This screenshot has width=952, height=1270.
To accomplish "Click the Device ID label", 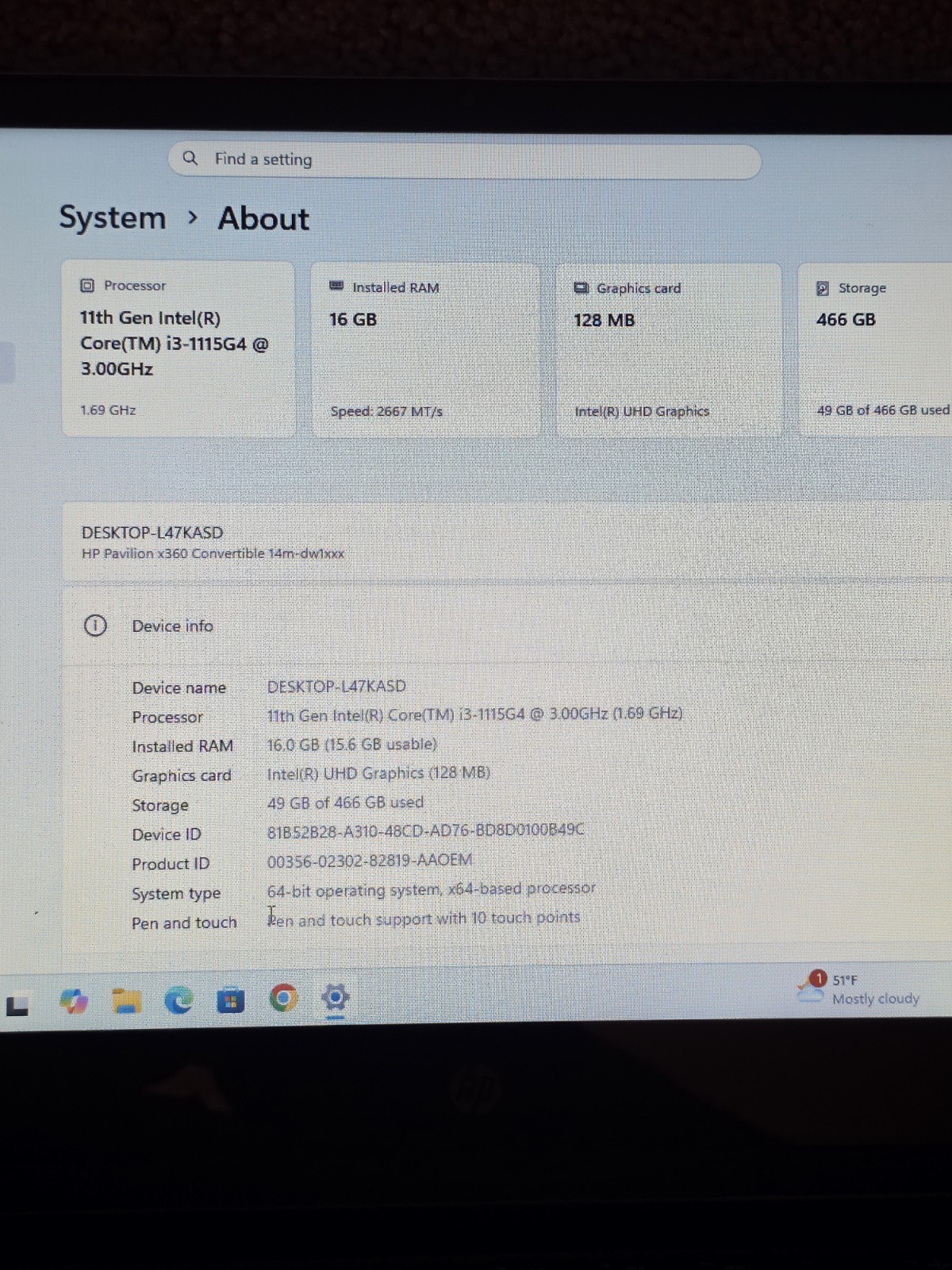I will tap(167, 834).
